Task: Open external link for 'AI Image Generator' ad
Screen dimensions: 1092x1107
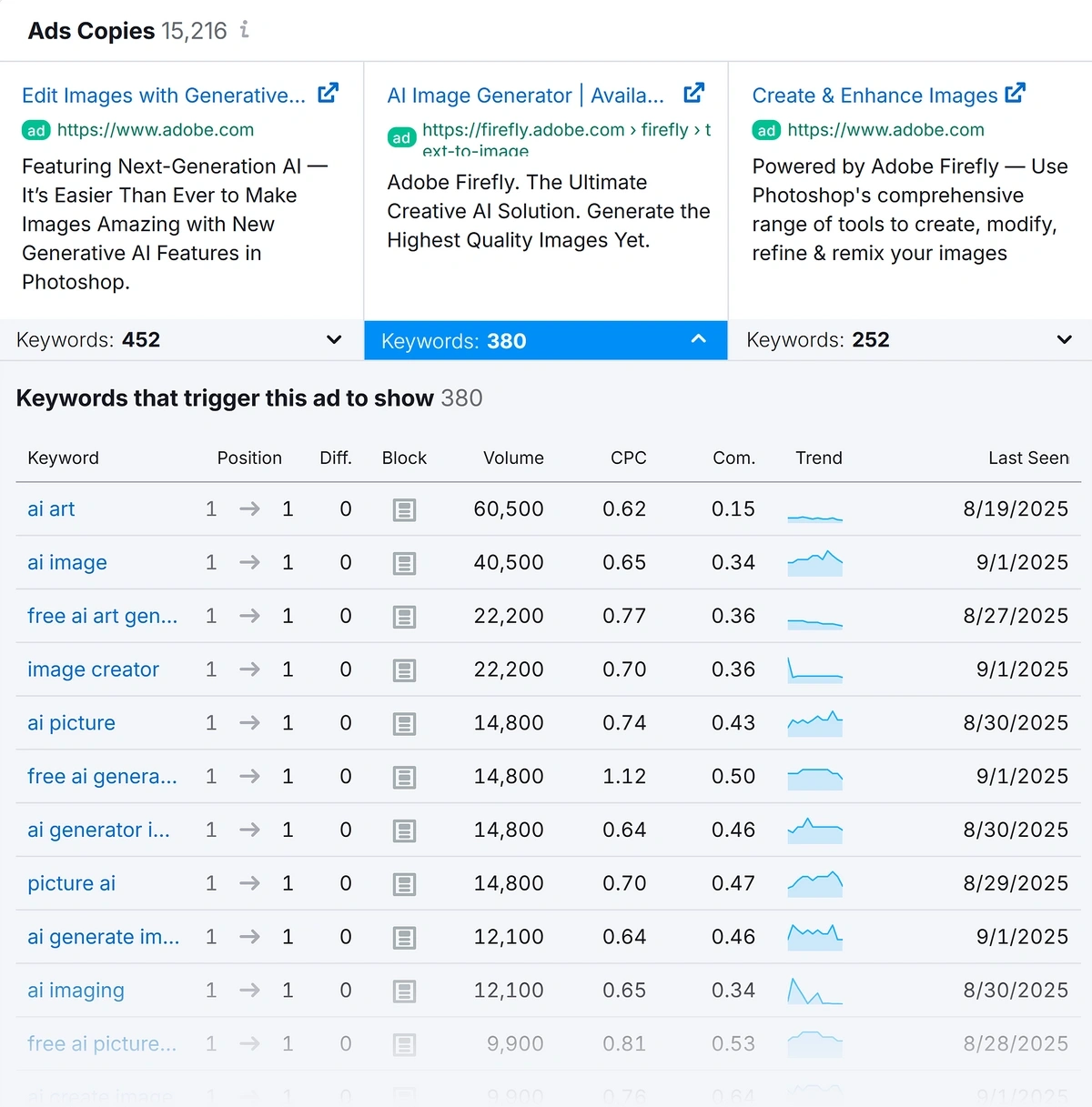Action: point(694,93)
